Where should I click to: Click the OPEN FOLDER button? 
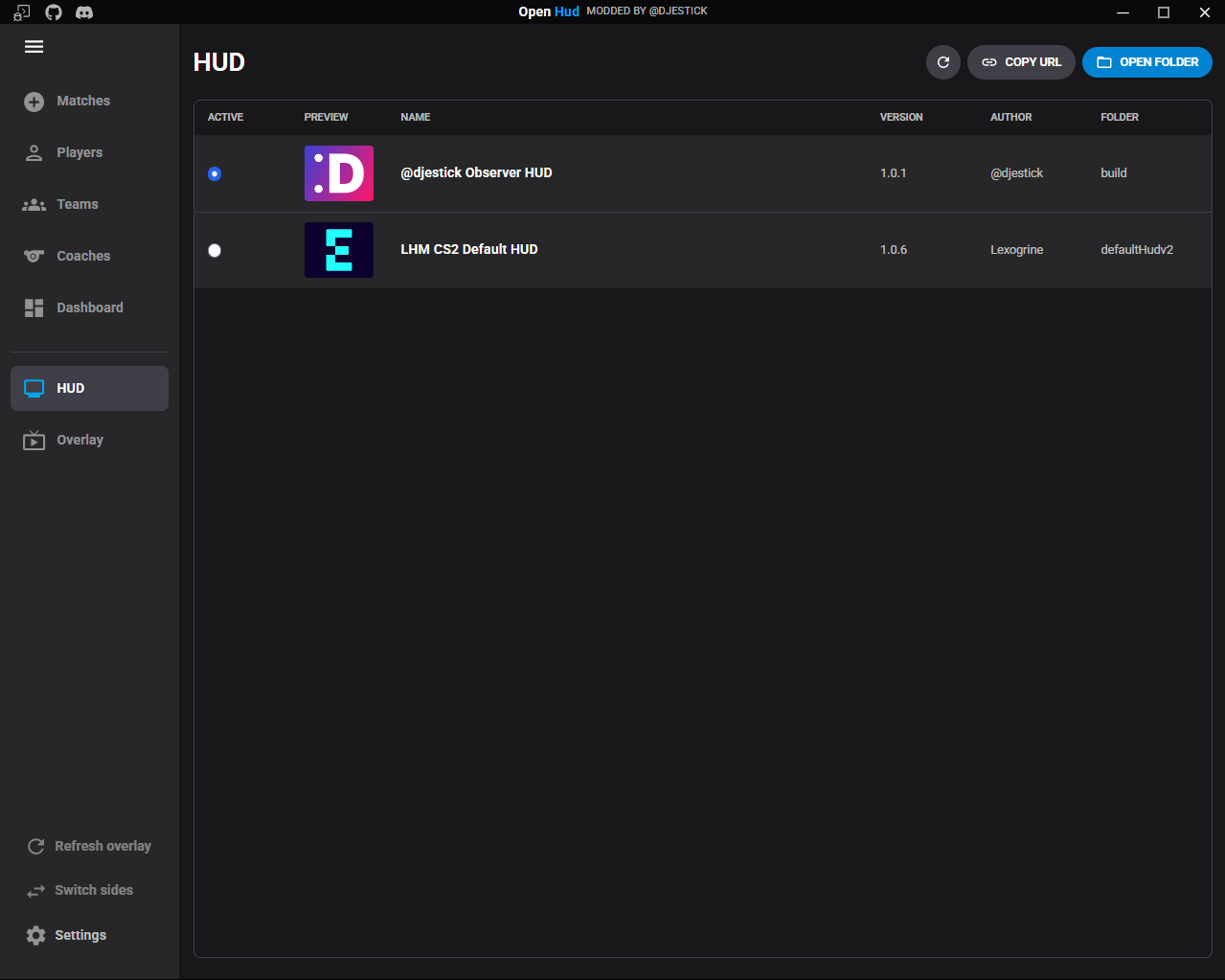coord(1147,62)
